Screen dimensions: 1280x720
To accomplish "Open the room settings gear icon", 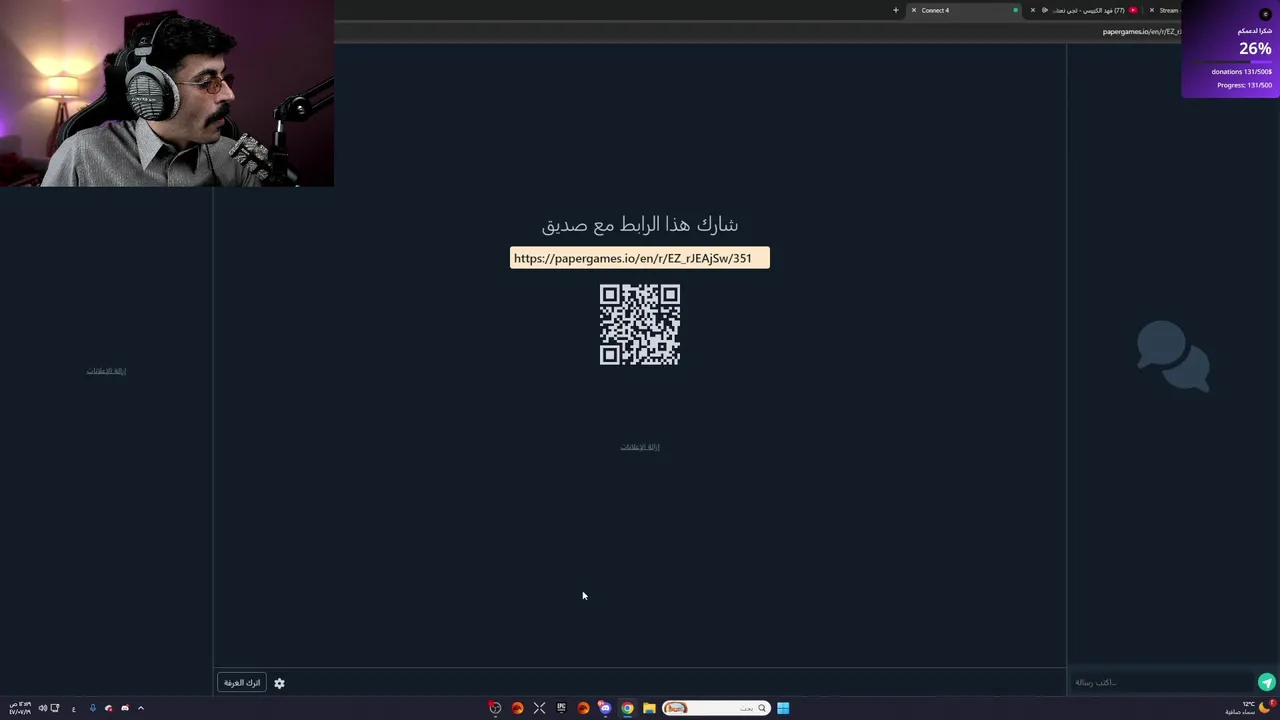I will tap(279, 683).
